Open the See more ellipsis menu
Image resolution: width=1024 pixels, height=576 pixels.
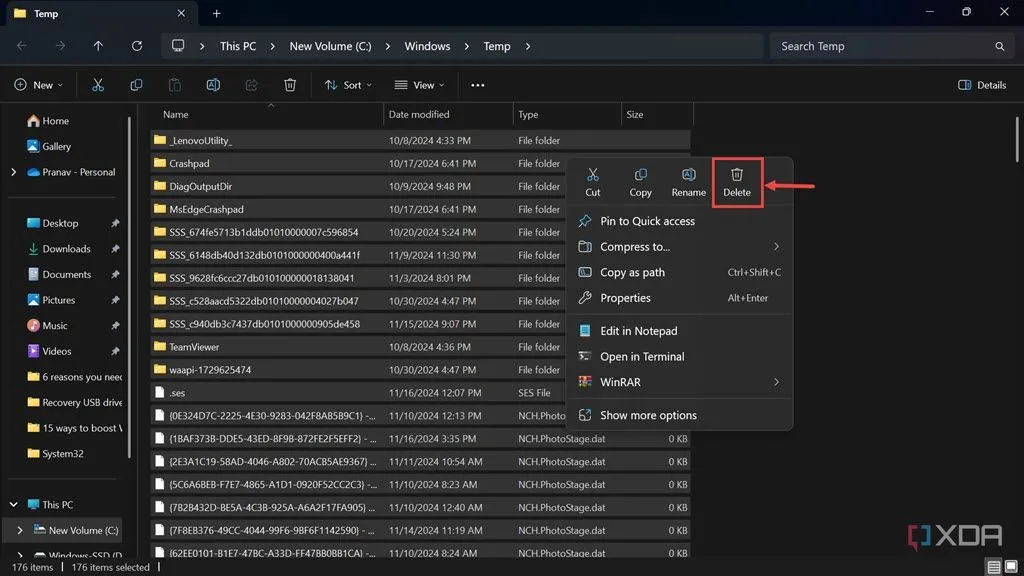click(477, 85)
